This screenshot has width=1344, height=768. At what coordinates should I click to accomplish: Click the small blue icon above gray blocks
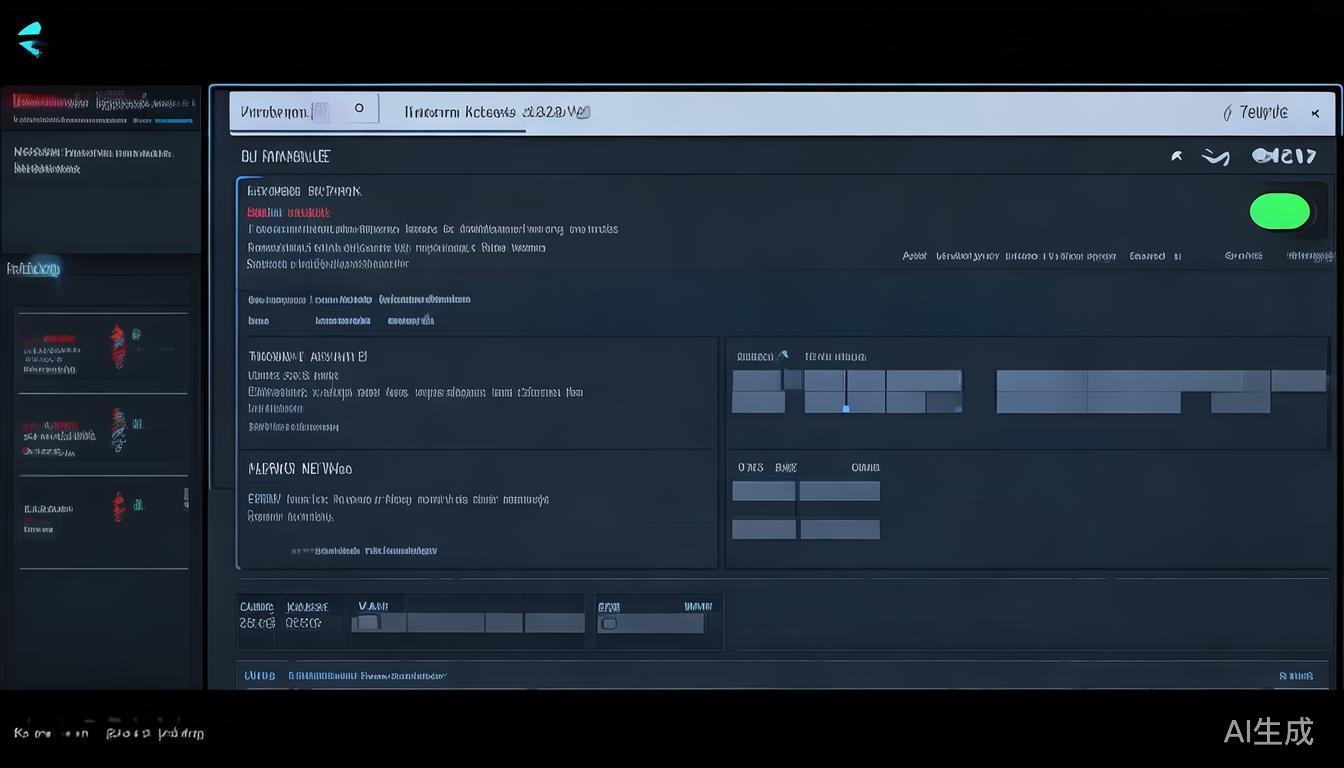pos(783,355)
